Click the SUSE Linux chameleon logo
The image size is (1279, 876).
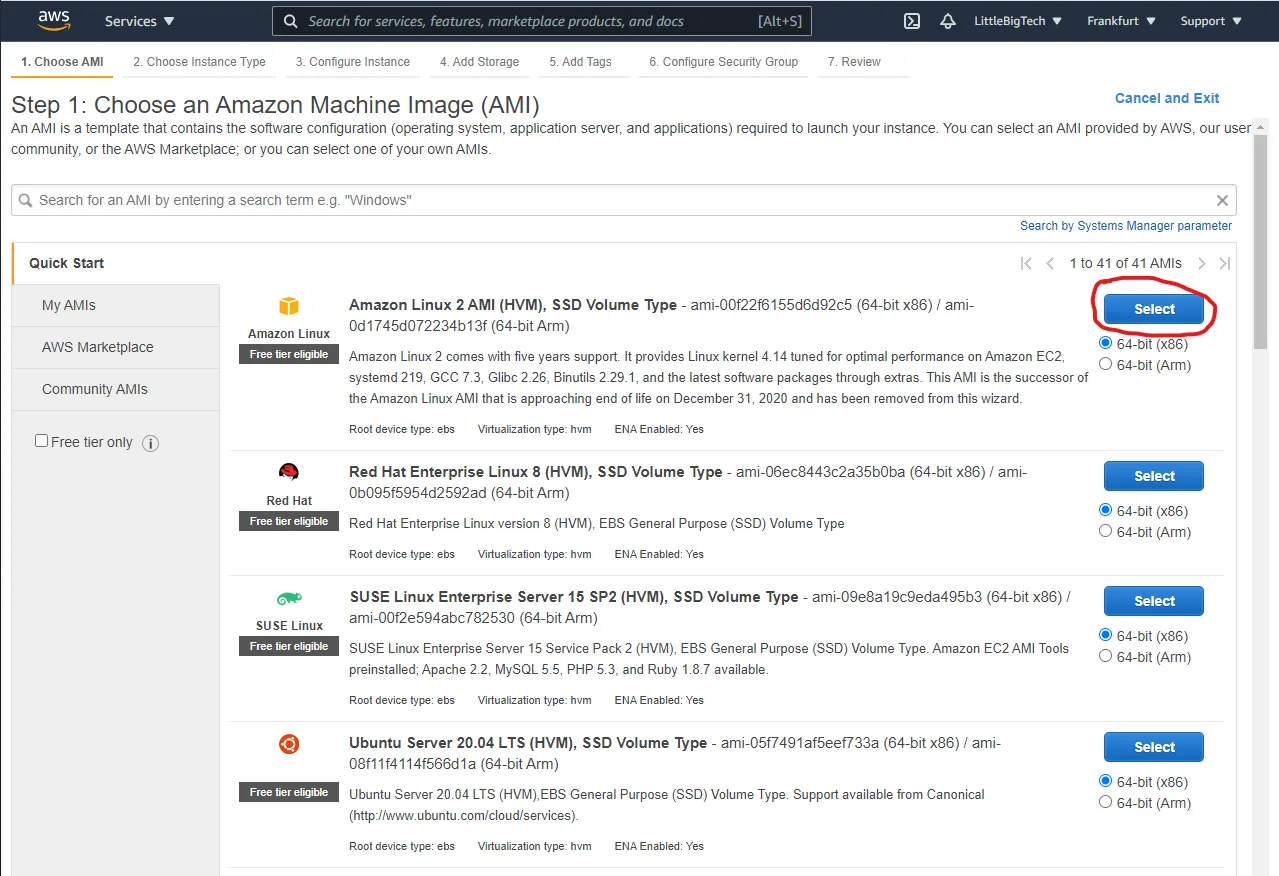[289, 599]
